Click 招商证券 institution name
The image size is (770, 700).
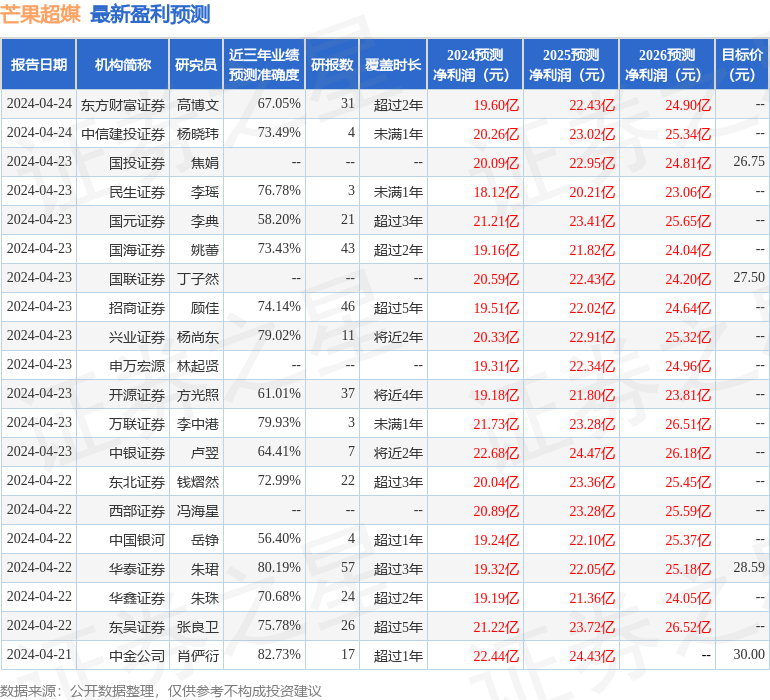pos(137,308)
